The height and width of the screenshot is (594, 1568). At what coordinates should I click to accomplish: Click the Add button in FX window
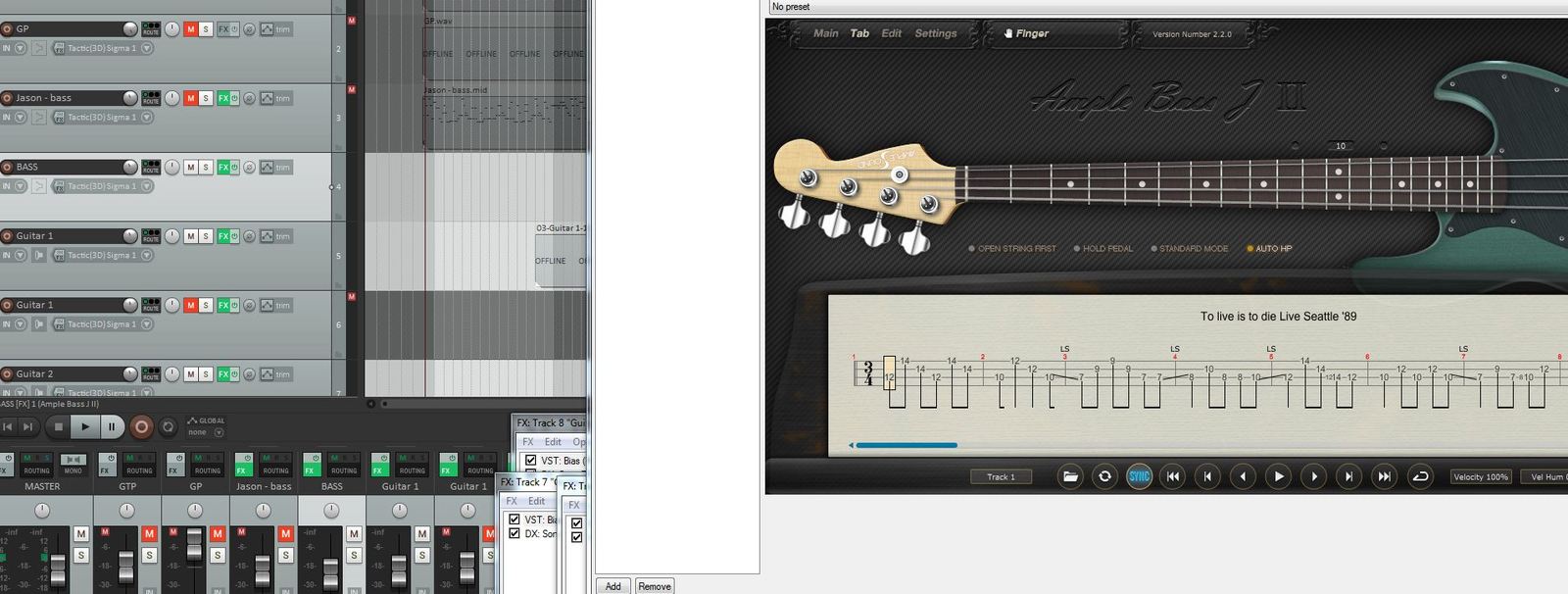coord(612,586)
